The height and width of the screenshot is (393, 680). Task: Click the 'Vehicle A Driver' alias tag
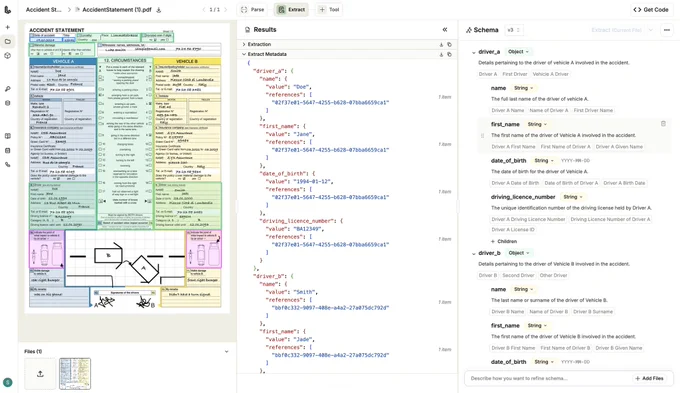[x=550, y=74]
